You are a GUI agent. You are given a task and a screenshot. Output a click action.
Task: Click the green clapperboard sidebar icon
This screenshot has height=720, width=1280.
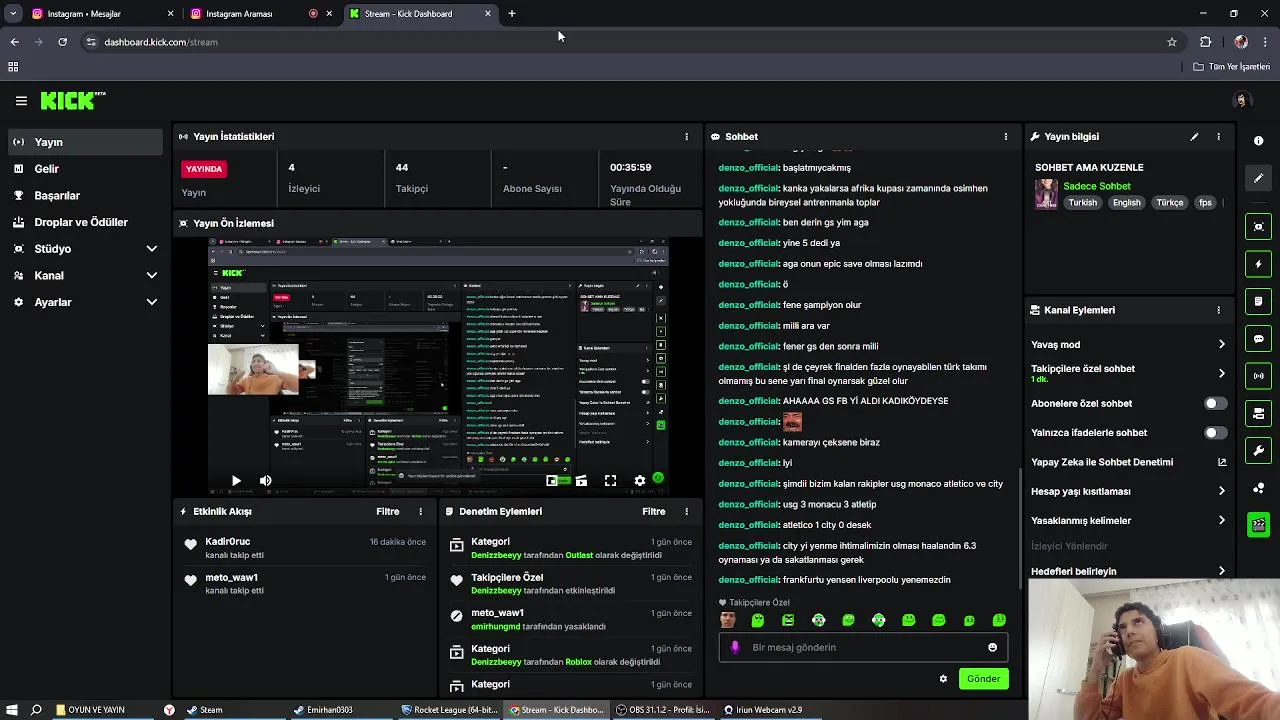[x=1259, y=524]
